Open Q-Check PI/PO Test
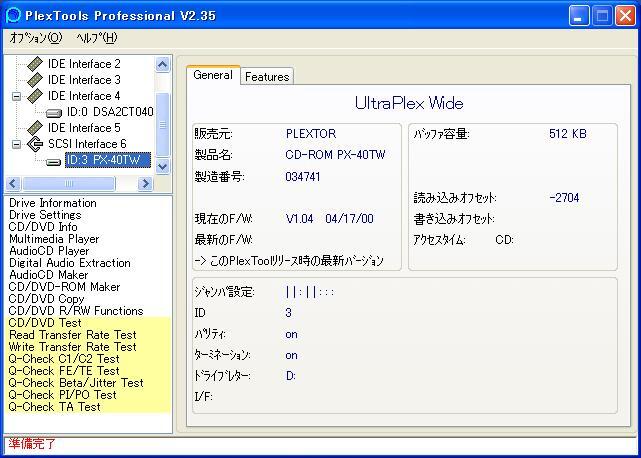Screen dimensions: 641x458 click(x=63, y=395)
